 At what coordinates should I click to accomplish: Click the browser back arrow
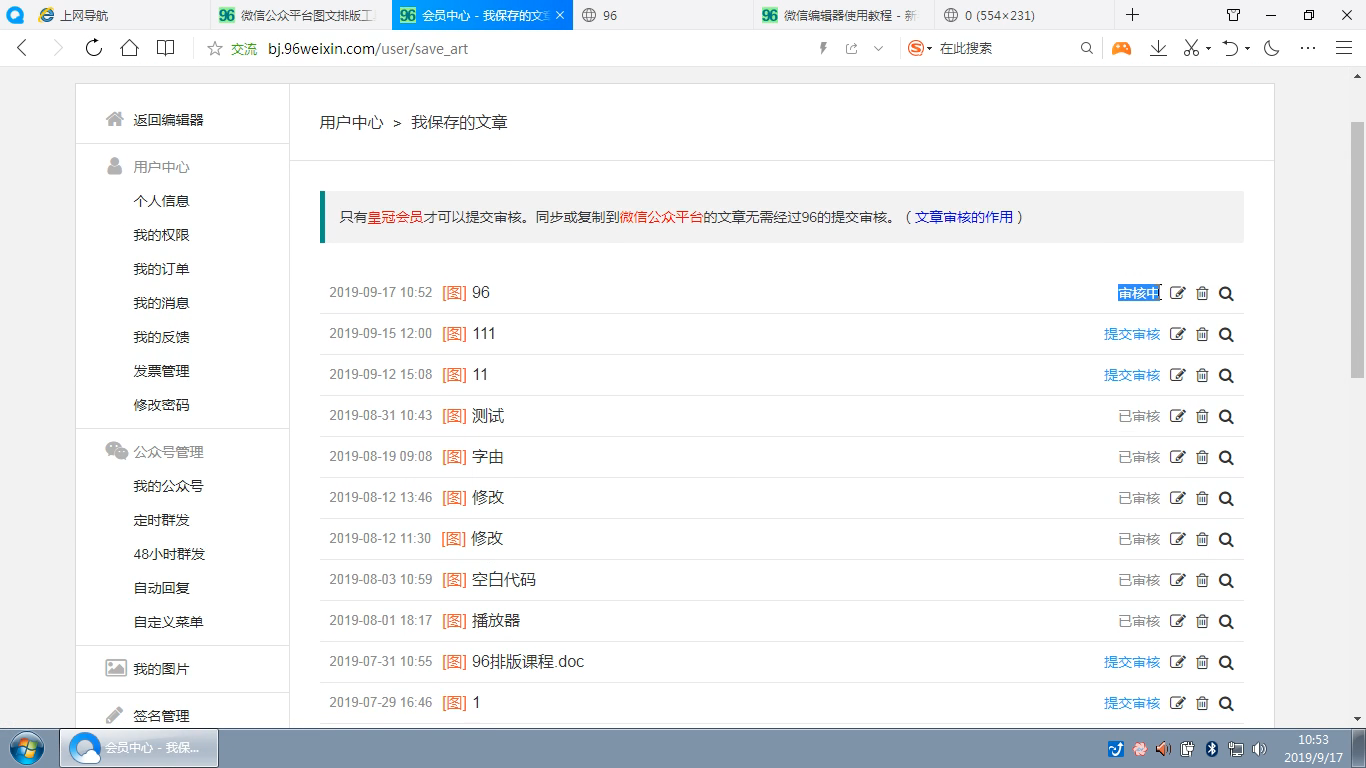(x=22, y=48)
